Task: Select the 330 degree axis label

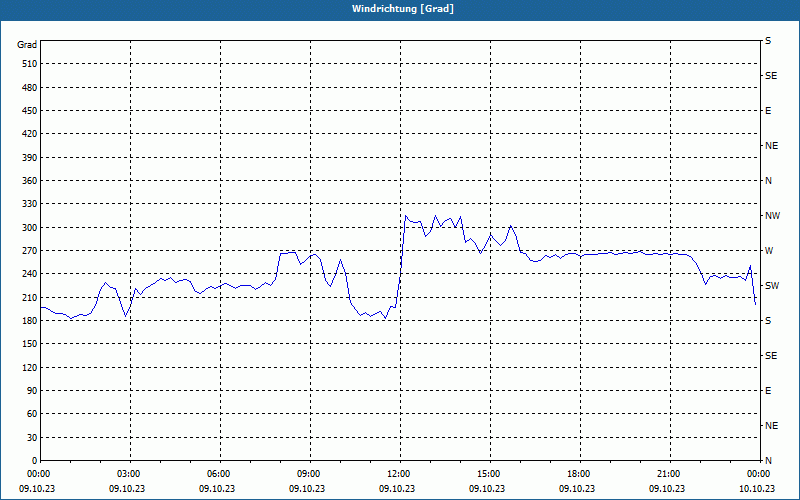Action: (30, 204)
